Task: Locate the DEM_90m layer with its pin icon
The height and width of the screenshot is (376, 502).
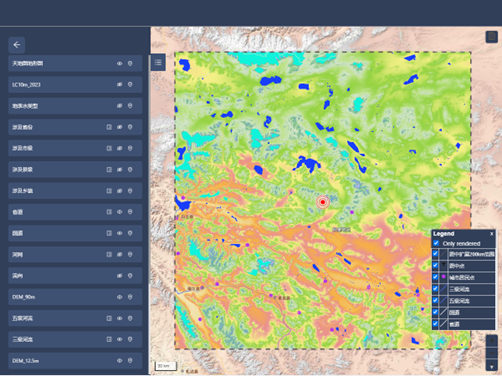Action: click(x=130, y=297)
